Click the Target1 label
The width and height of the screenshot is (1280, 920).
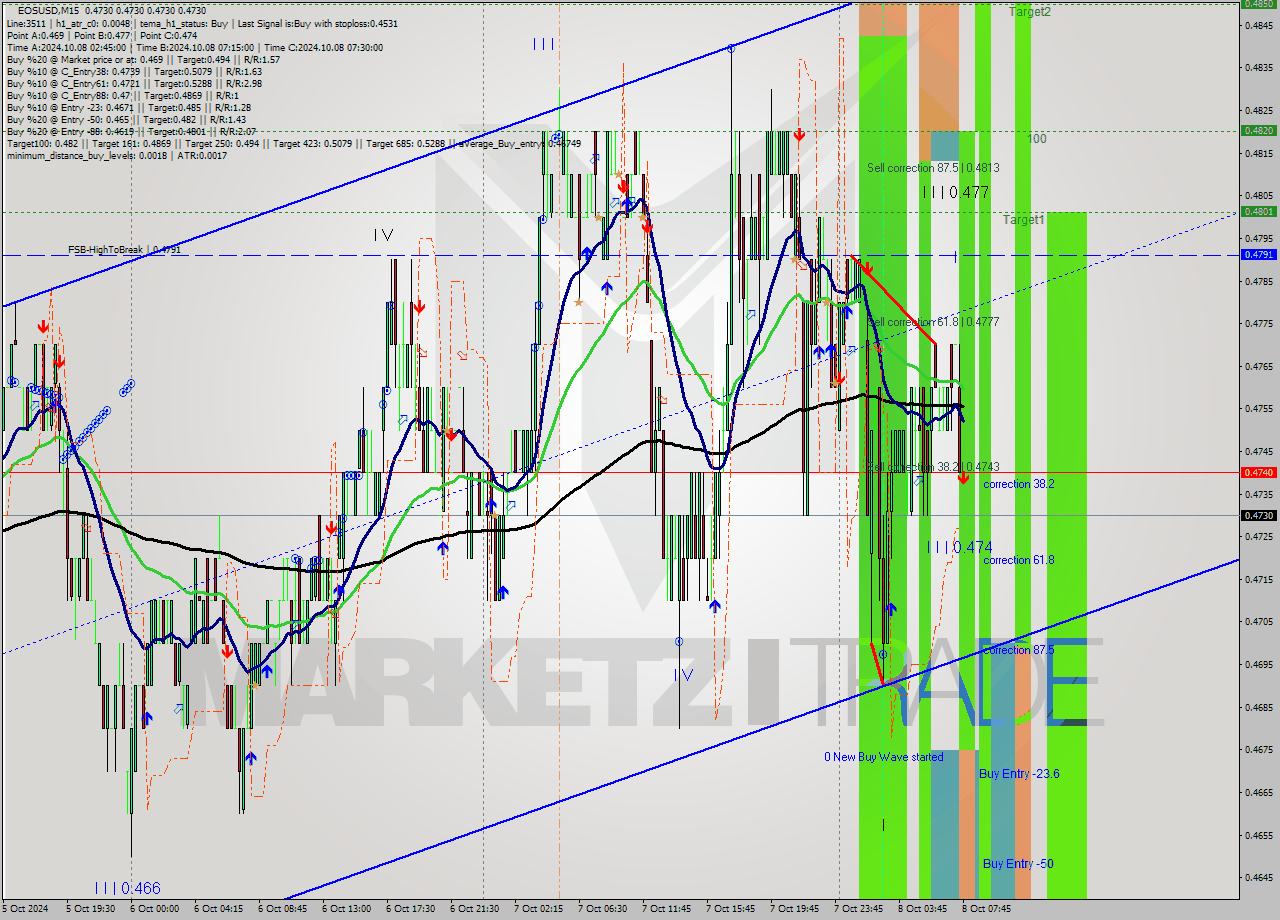click(1024, 219)
